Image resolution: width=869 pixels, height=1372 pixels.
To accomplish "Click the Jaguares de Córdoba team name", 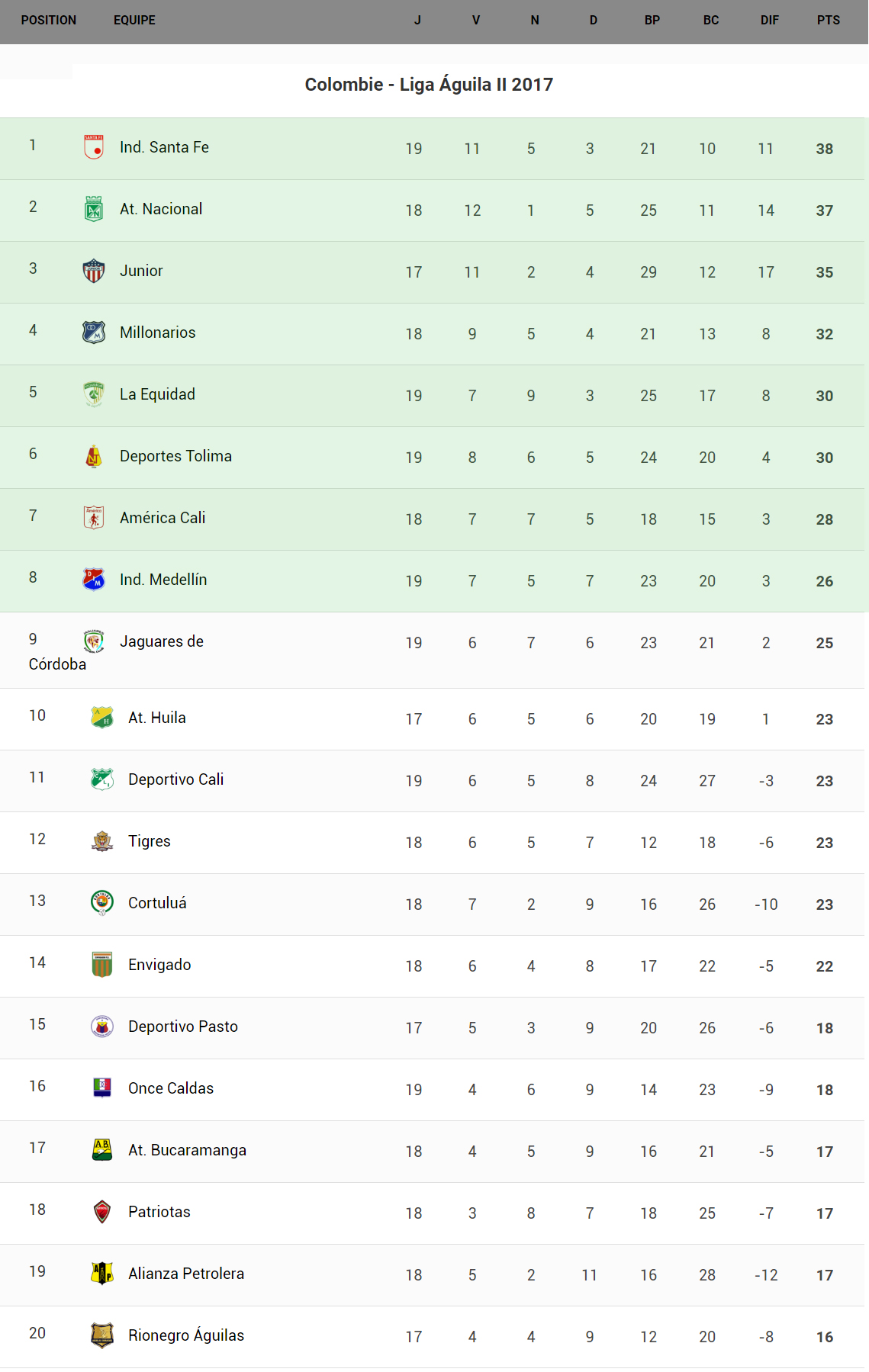I will point(162,641).
